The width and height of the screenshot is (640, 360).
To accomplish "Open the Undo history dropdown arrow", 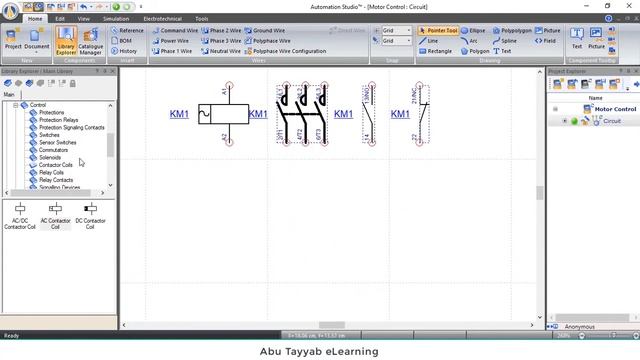I will tap(90, 7).
